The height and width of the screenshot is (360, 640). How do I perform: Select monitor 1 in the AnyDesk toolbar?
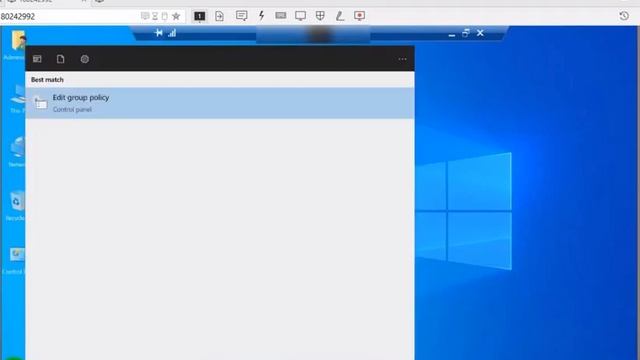click(200, 16)
